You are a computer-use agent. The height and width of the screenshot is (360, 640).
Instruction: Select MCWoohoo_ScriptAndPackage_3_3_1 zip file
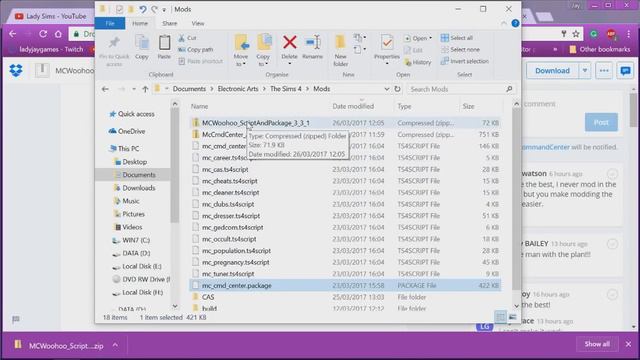[x=345, y=123]
